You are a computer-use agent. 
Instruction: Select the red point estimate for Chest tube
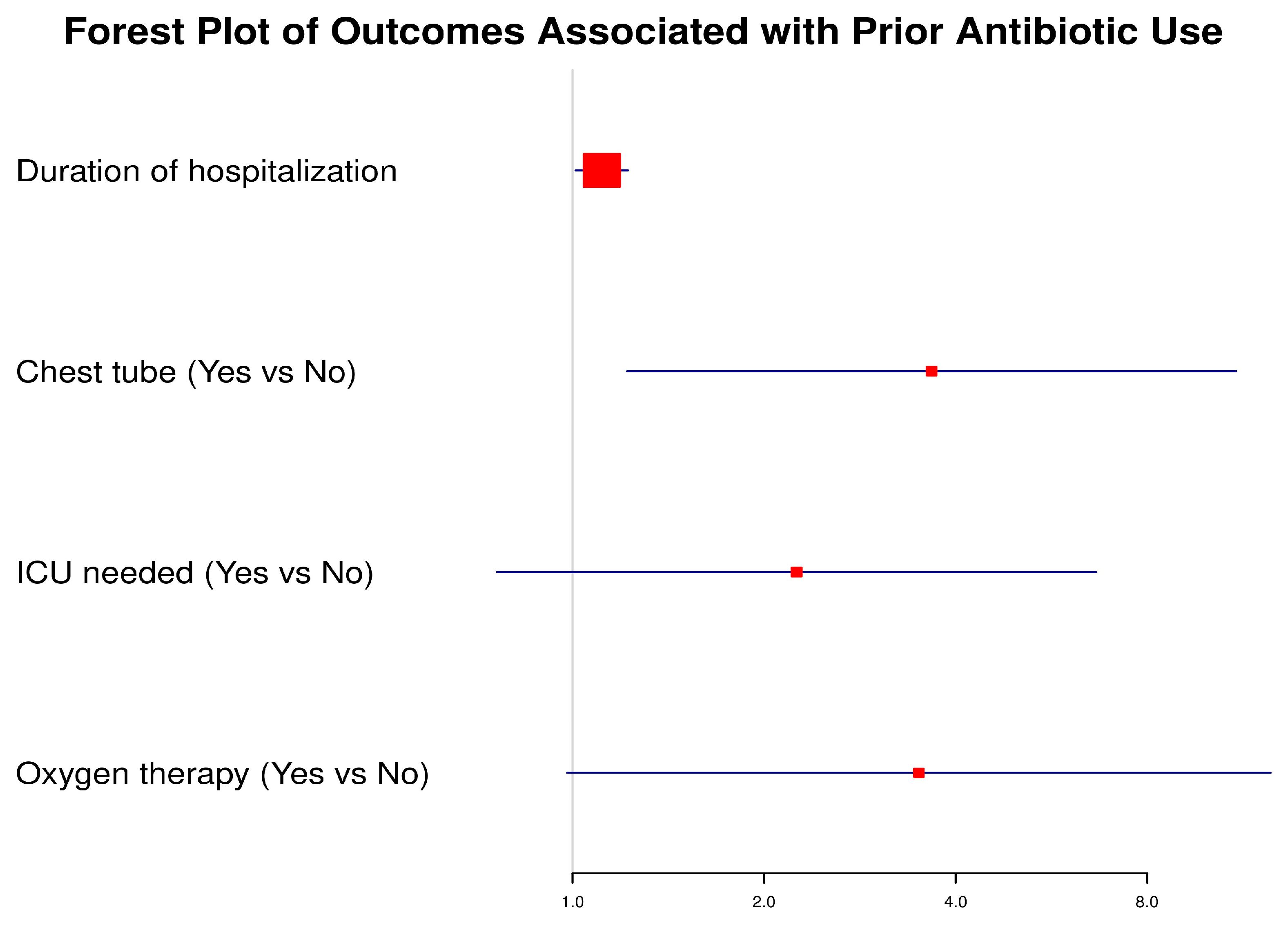tap(931, 372)
